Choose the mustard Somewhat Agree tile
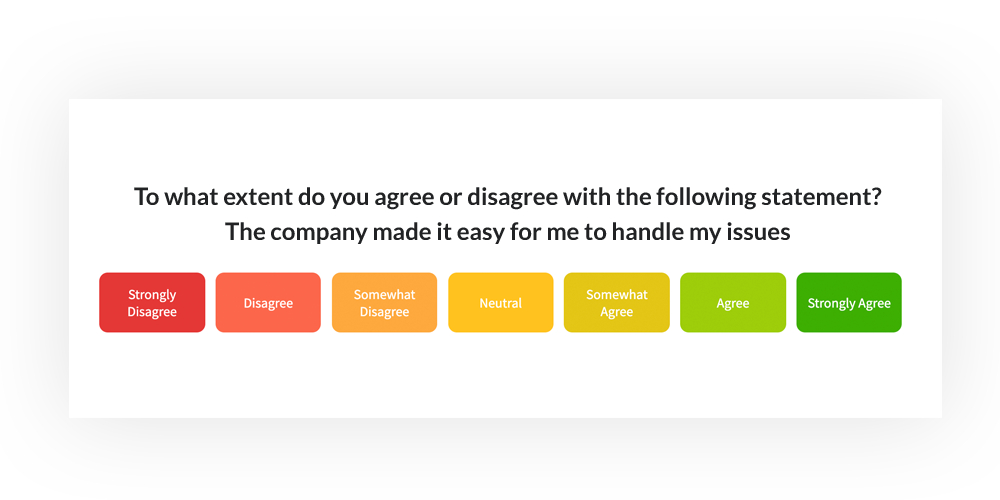 coord(617,302)
